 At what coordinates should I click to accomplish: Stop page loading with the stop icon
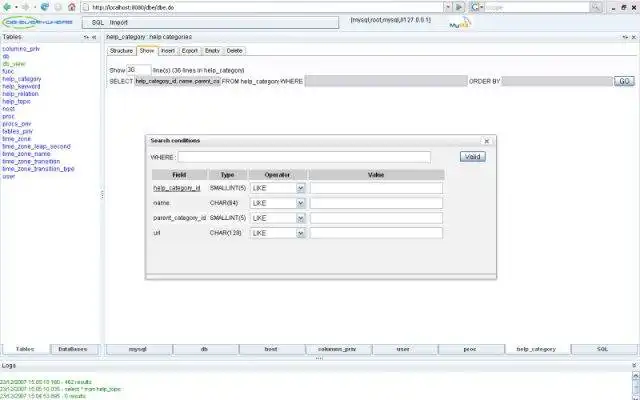tap(58, 7)
